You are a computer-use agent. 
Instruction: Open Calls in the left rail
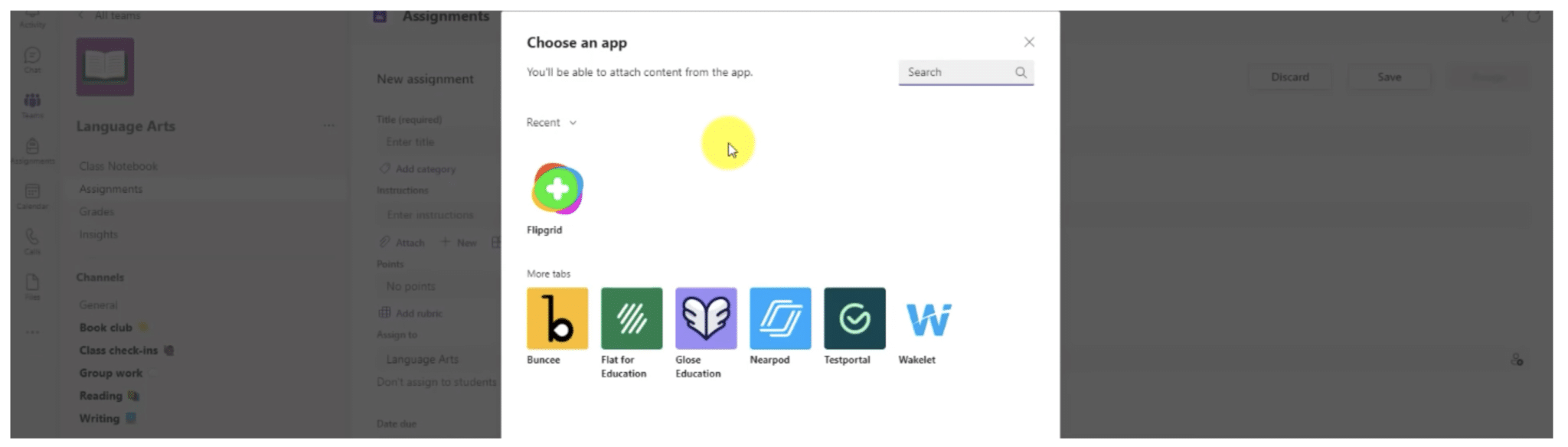click(32, 241)
